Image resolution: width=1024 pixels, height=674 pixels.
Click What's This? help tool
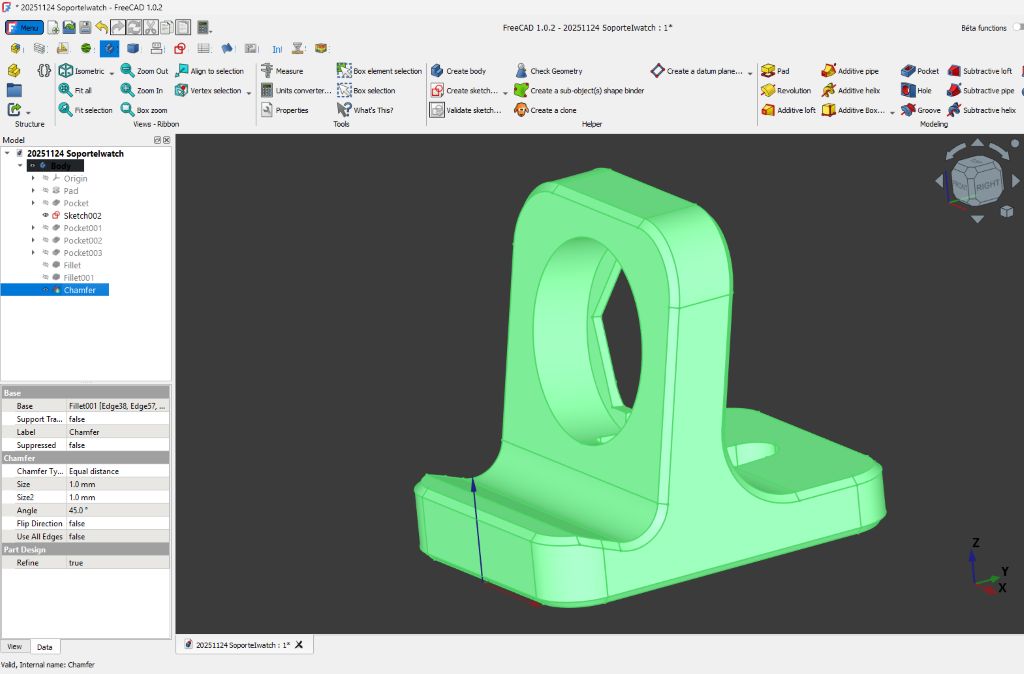click(365, 110)
